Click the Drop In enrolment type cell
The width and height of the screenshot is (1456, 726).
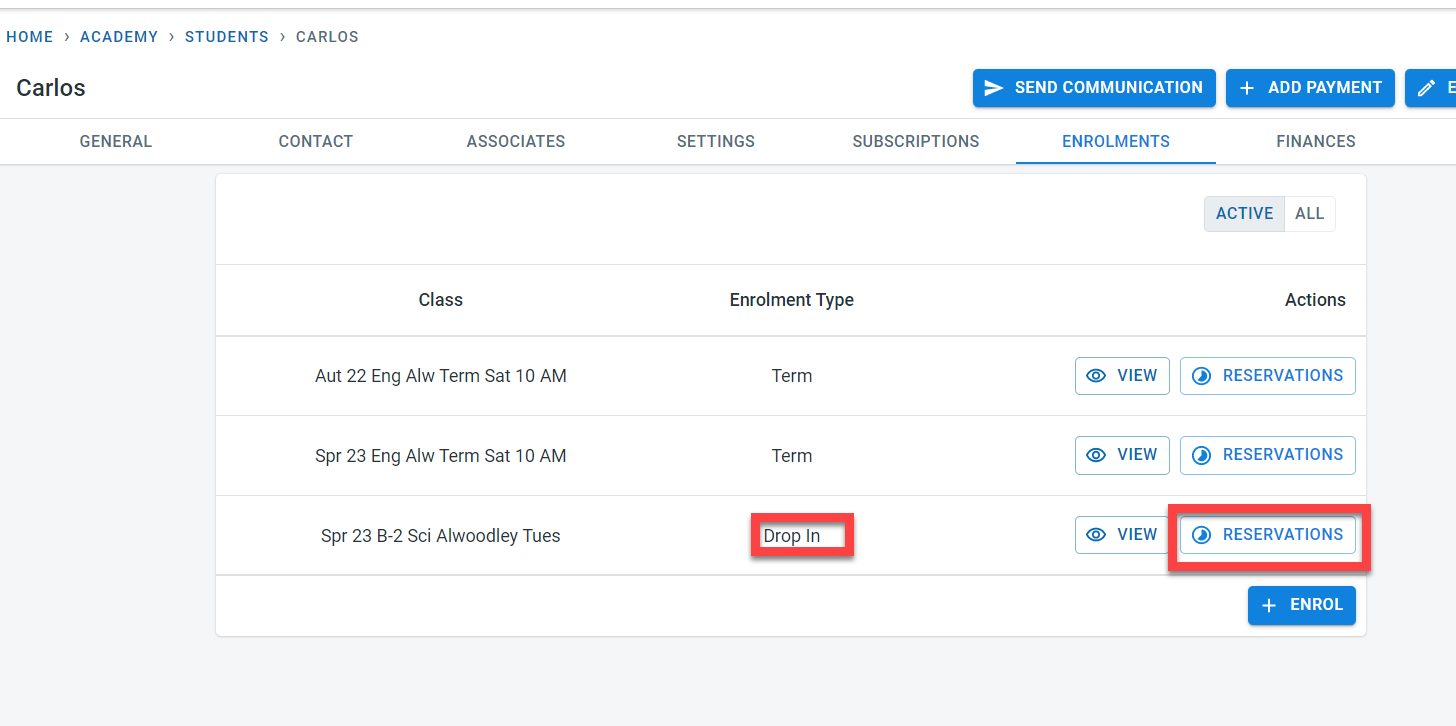792,536
